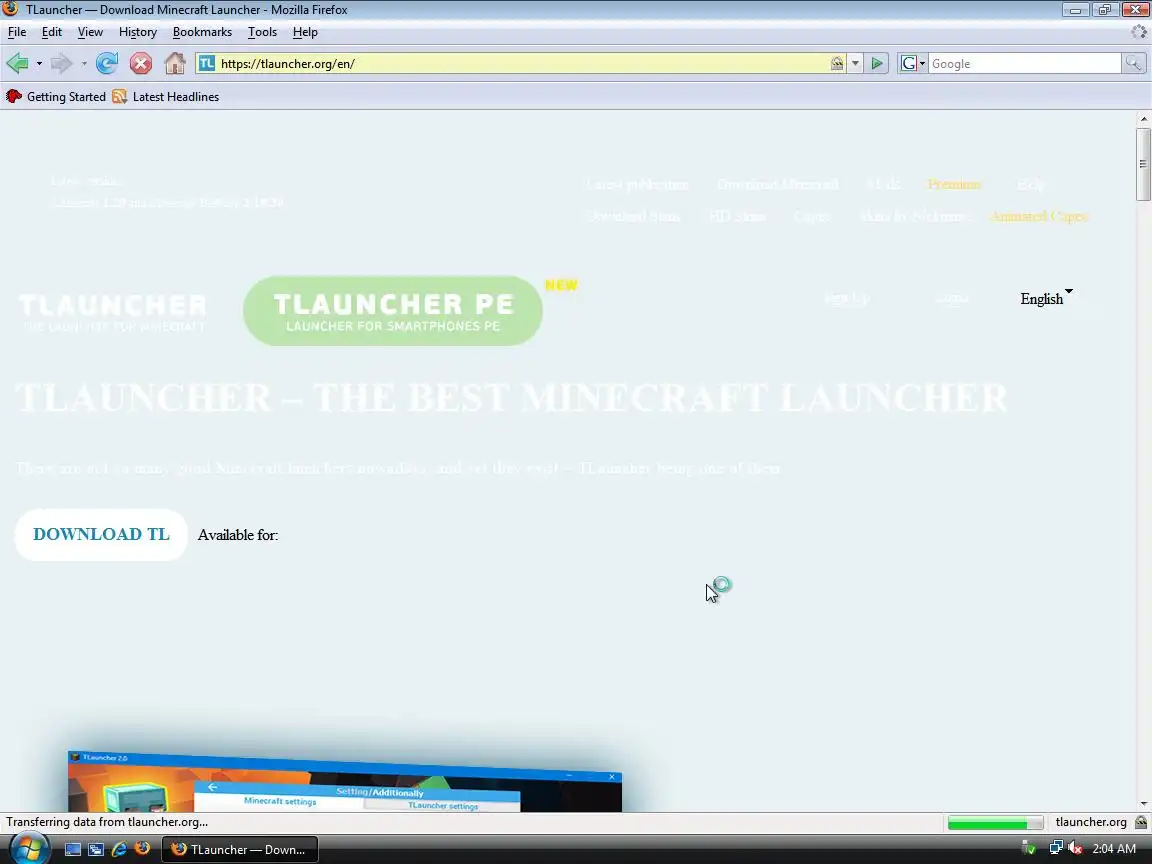Click the padlock icon in the address bar
Image resolution: width=1152 pixels, height=864 pixels.
837,63
